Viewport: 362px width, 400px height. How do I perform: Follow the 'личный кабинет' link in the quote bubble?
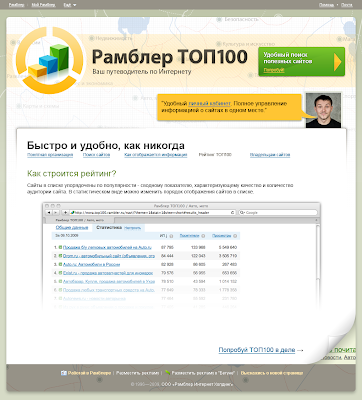pos(209,104)
